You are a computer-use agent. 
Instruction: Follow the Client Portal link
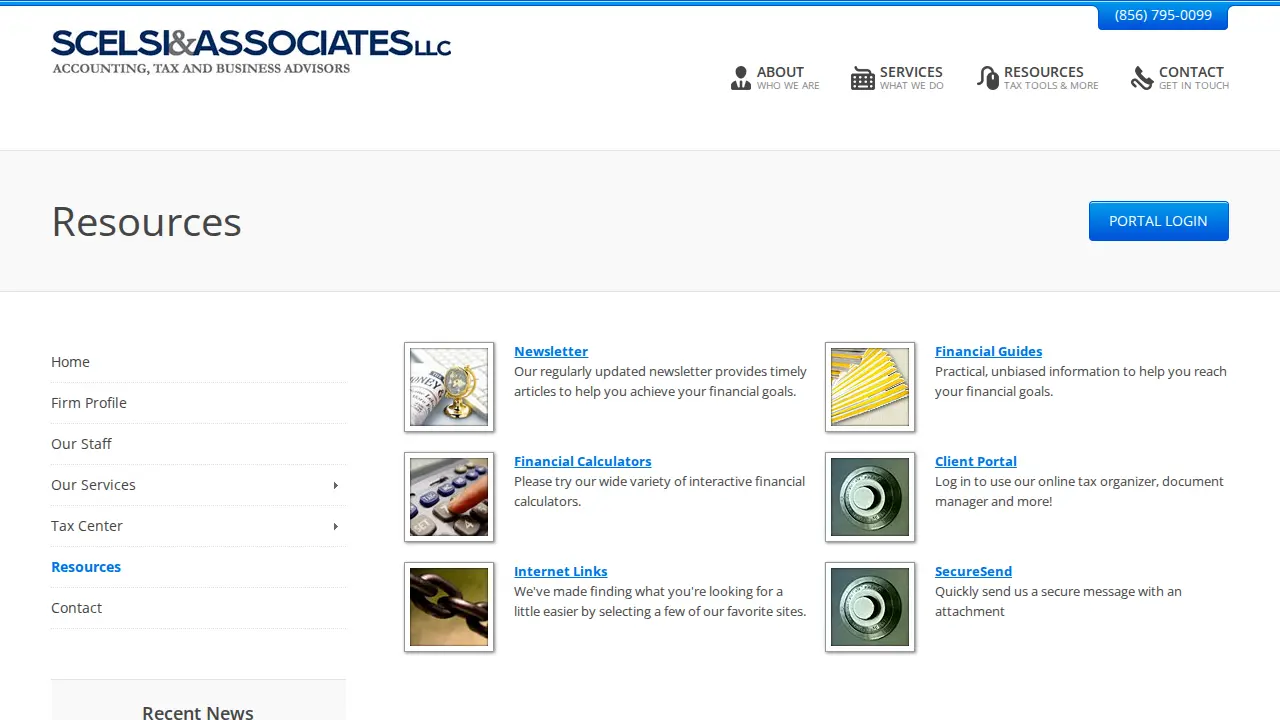tap(976, 461)
